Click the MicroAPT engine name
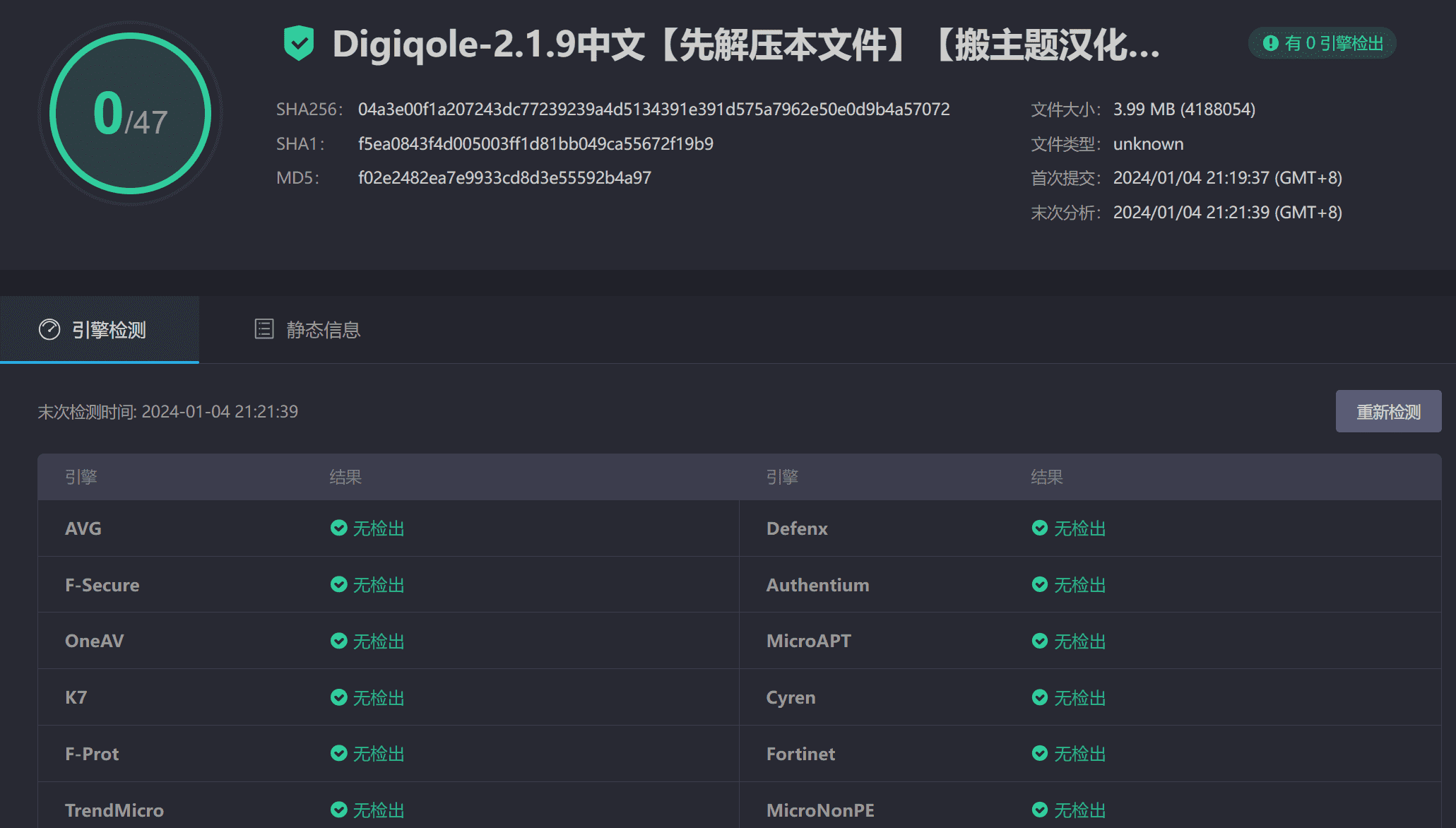This screenshot has height=828, width=1456. (x=809, y=641)
